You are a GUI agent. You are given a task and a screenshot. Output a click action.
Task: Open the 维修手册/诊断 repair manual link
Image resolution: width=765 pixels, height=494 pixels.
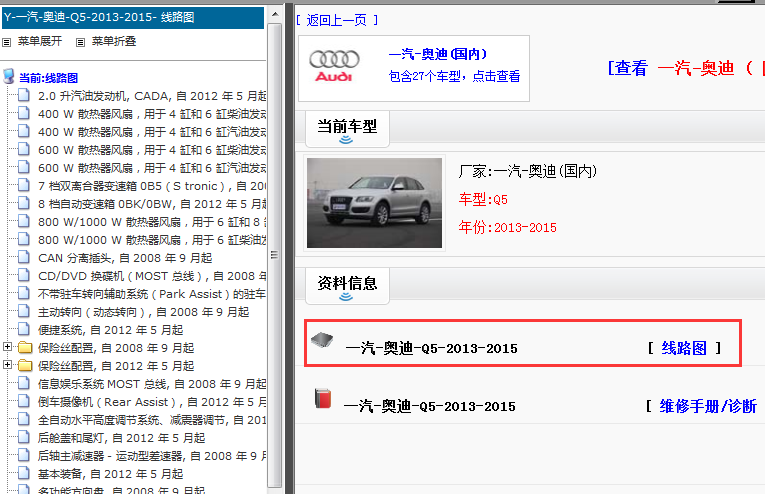[708, 406]
